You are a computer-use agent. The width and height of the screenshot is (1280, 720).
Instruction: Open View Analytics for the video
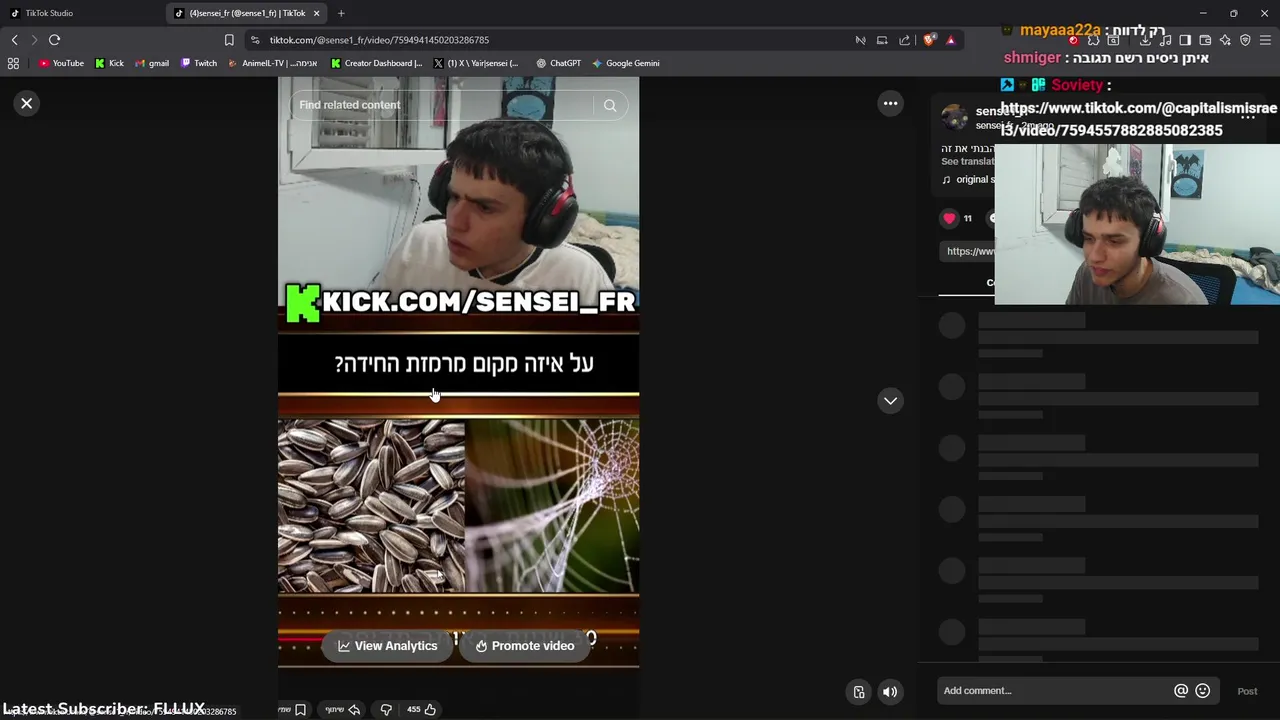pos(387,646)
